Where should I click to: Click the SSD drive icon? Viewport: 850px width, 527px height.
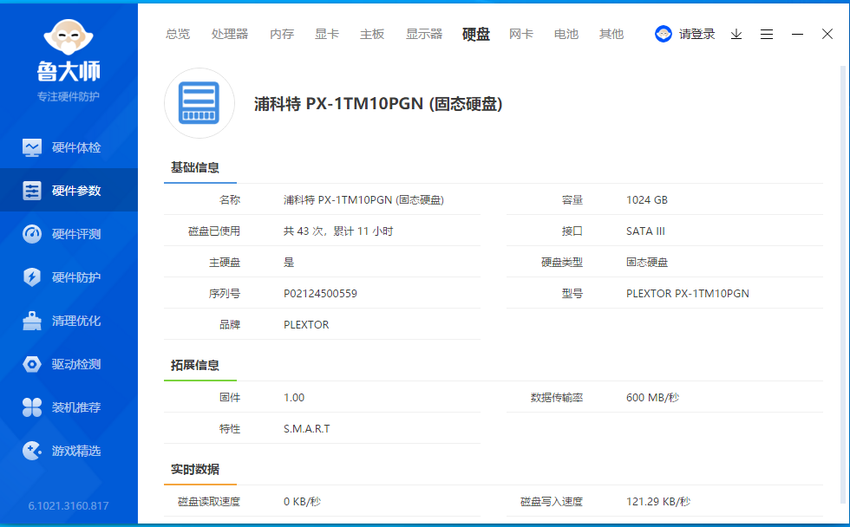[x=199, y=103]
